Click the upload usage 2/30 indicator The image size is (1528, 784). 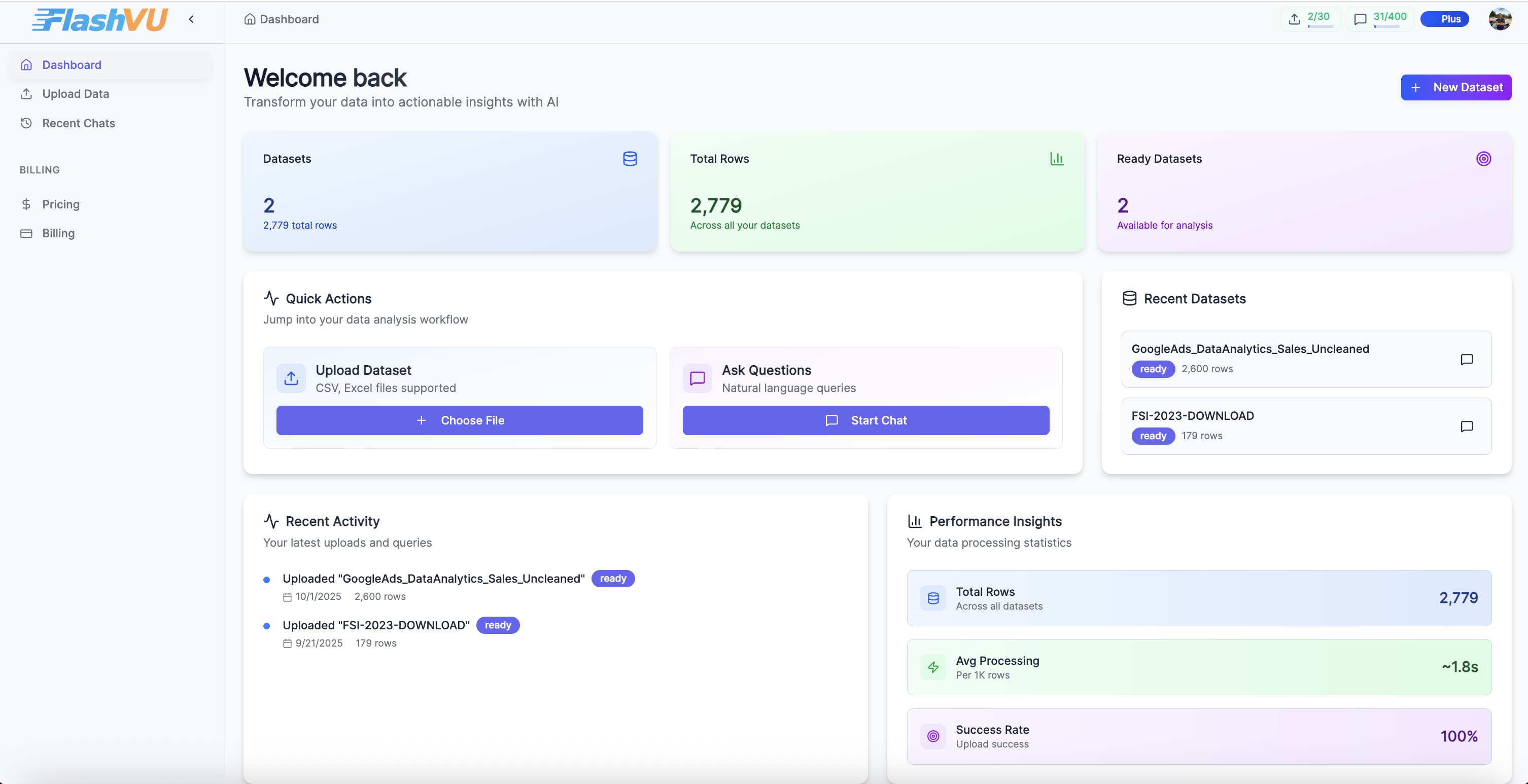1310,19
